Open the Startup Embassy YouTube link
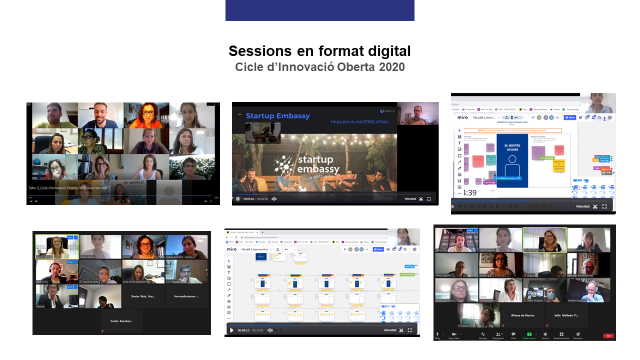Viewport: 640px width, 360px height. 360,121
